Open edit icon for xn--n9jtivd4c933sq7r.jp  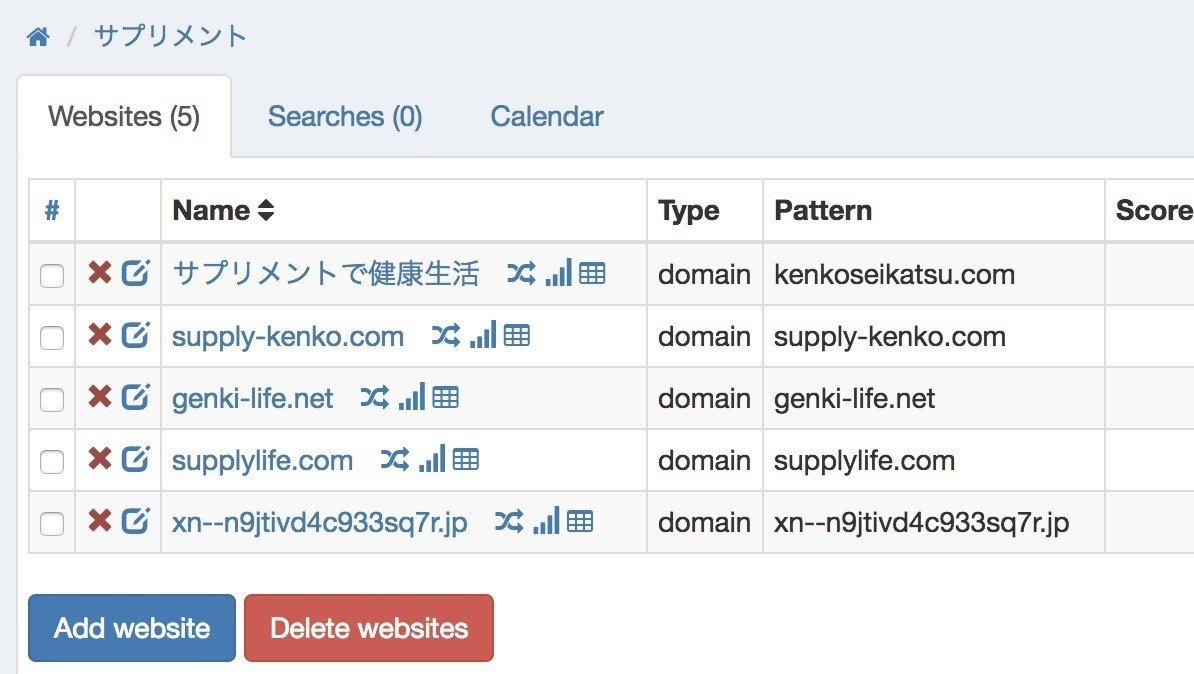pyautogui.click(x=135, y=522)
